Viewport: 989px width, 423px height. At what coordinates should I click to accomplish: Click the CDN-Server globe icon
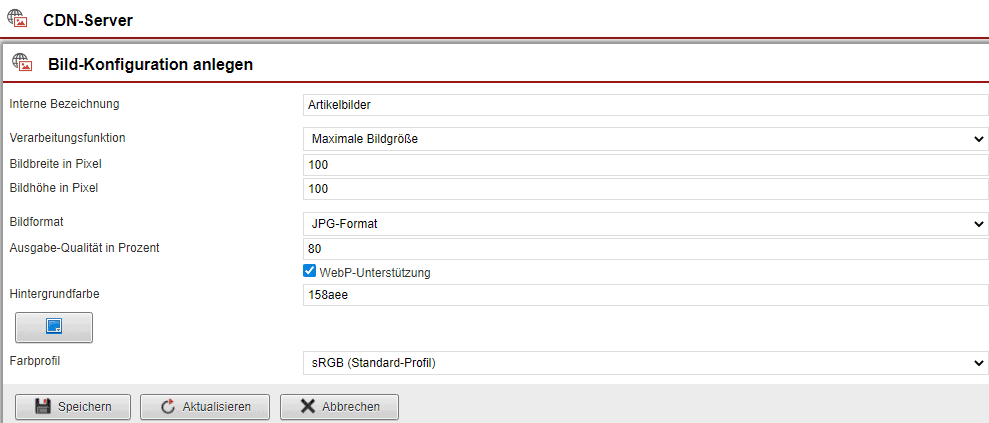point(17,19)
